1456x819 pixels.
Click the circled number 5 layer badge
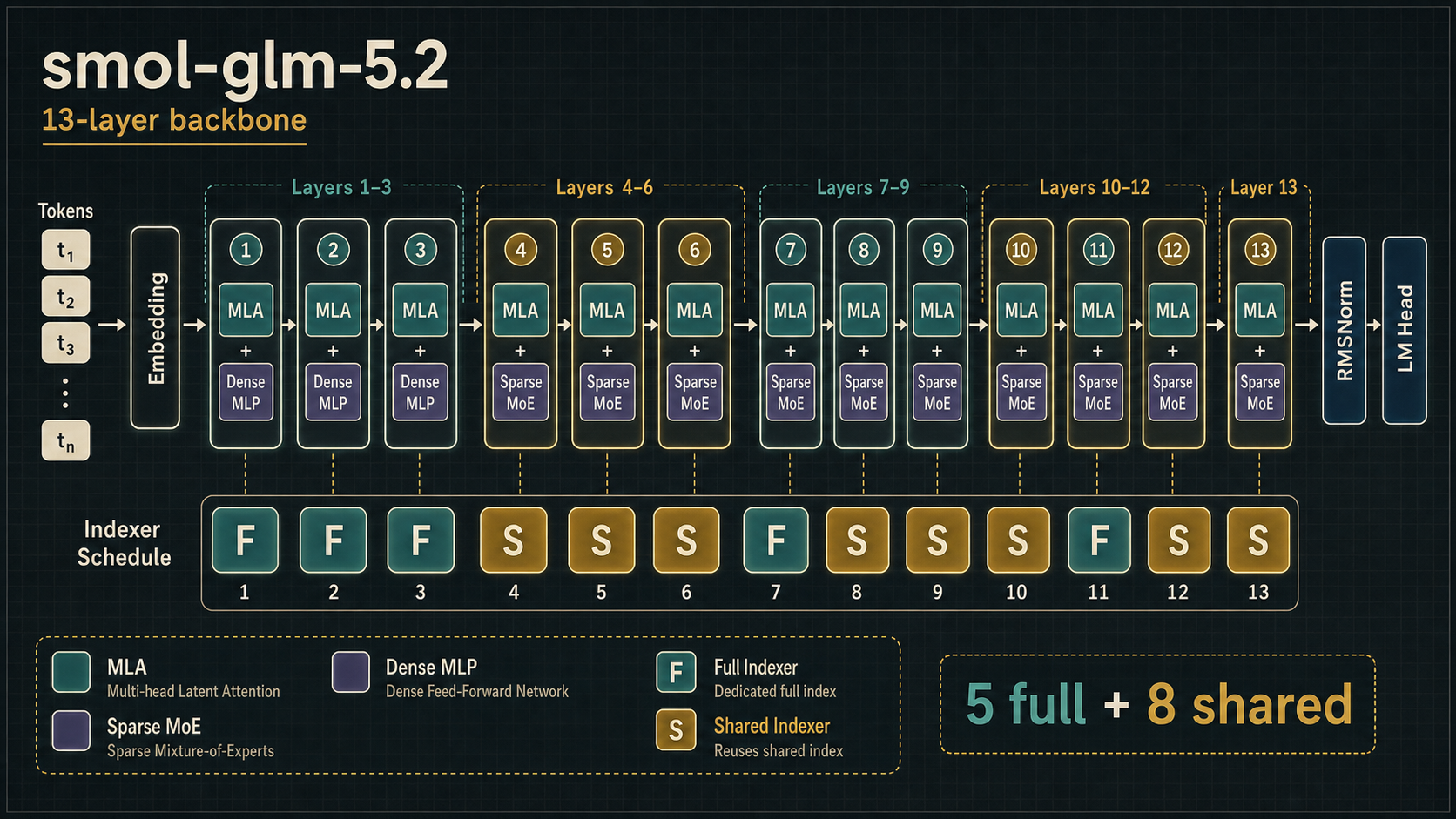pos(608,251)
